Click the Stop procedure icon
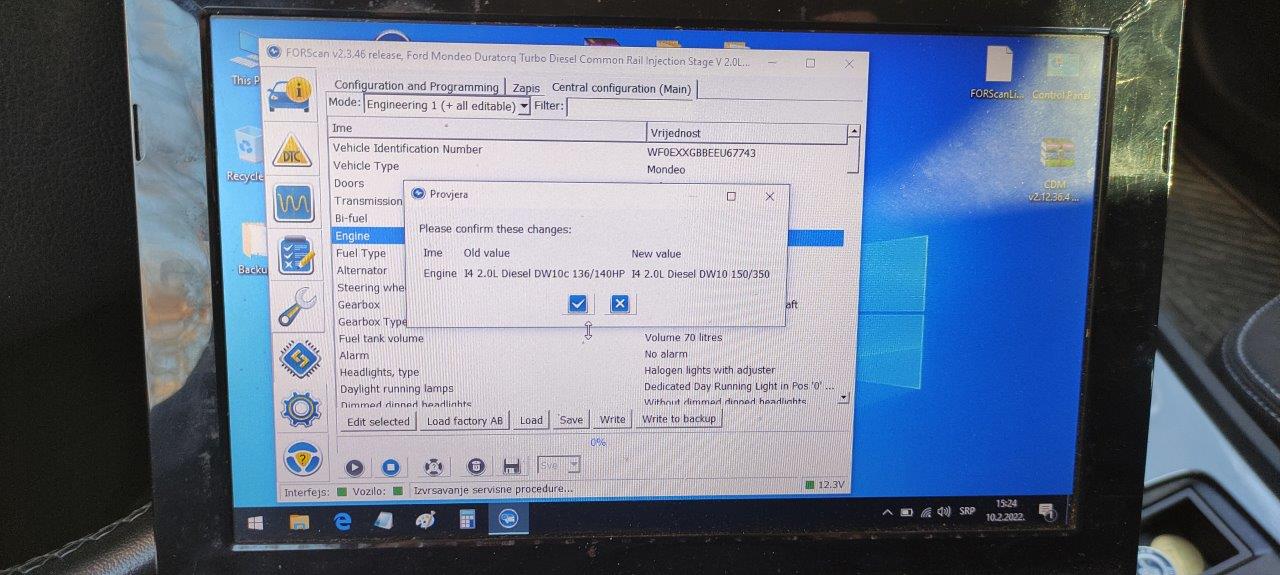 tap(391, 467)
